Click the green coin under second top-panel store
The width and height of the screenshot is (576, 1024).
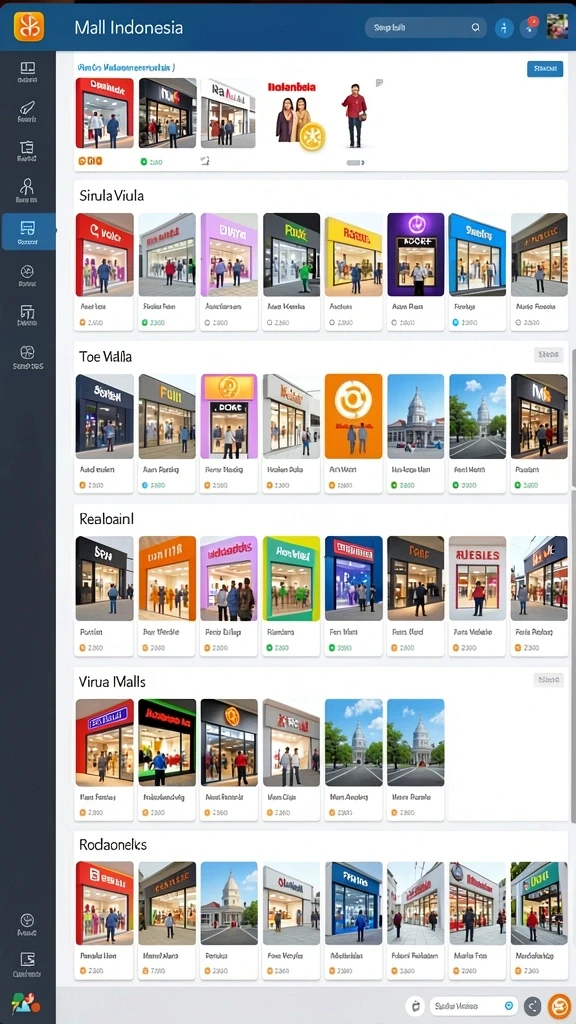pyautogui.click(x=144, y=161)
